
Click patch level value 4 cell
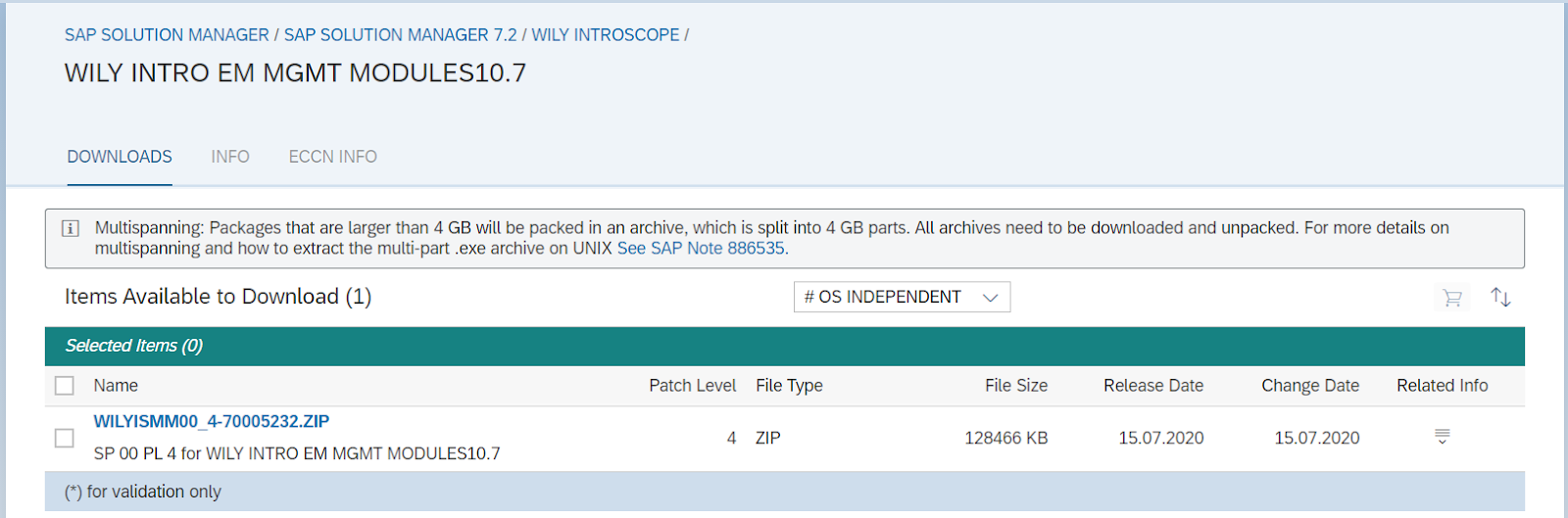click(x=731, y=438)
